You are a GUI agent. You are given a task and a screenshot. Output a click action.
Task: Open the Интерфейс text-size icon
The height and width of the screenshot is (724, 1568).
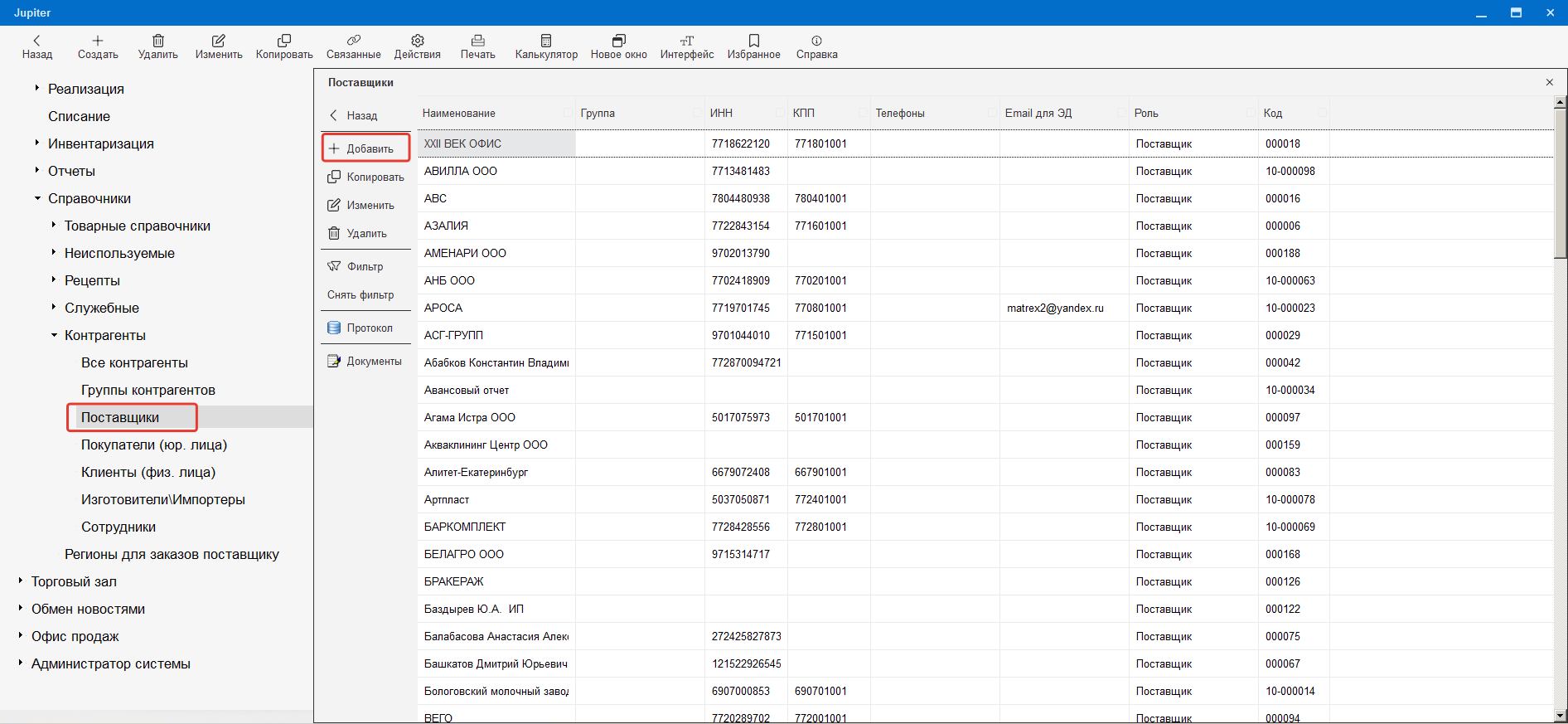pyautogui.click(x=687, y=40)
